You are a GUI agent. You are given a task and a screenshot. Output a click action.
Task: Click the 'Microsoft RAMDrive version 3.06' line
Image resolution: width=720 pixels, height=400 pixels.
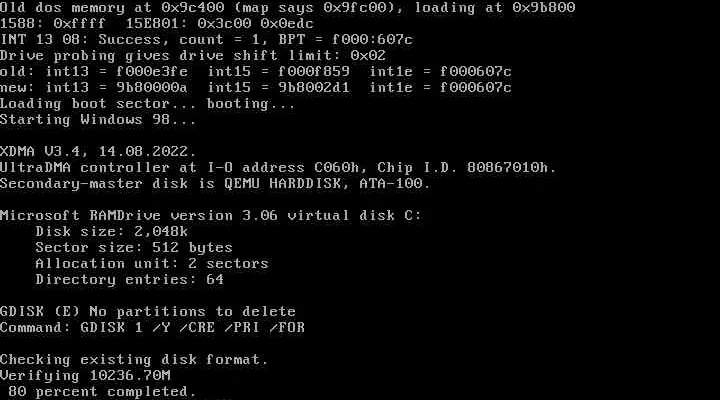(211, 215)
